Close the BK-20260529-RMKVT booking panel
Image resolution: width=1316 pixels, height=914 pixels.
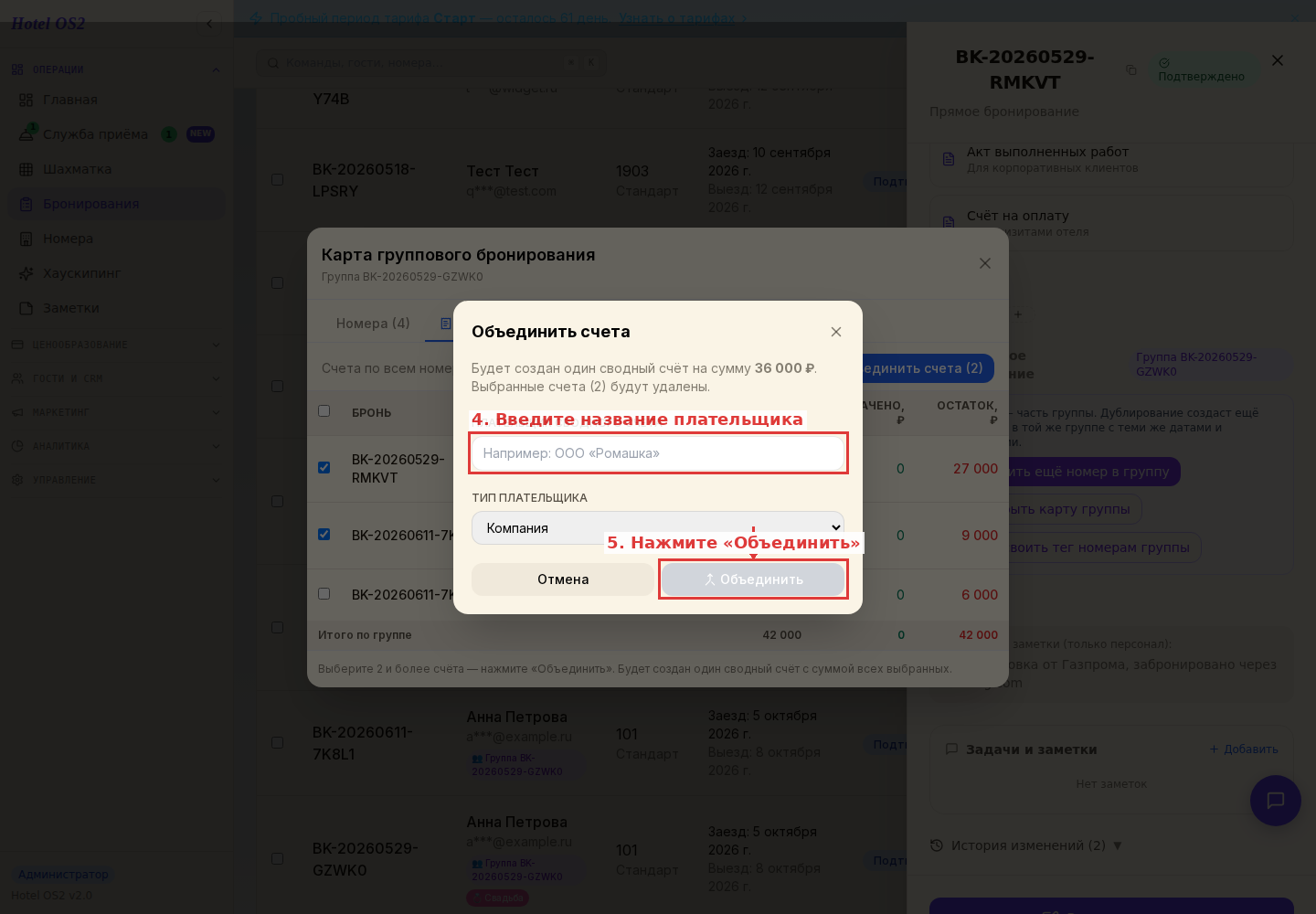click(1278, 60)
